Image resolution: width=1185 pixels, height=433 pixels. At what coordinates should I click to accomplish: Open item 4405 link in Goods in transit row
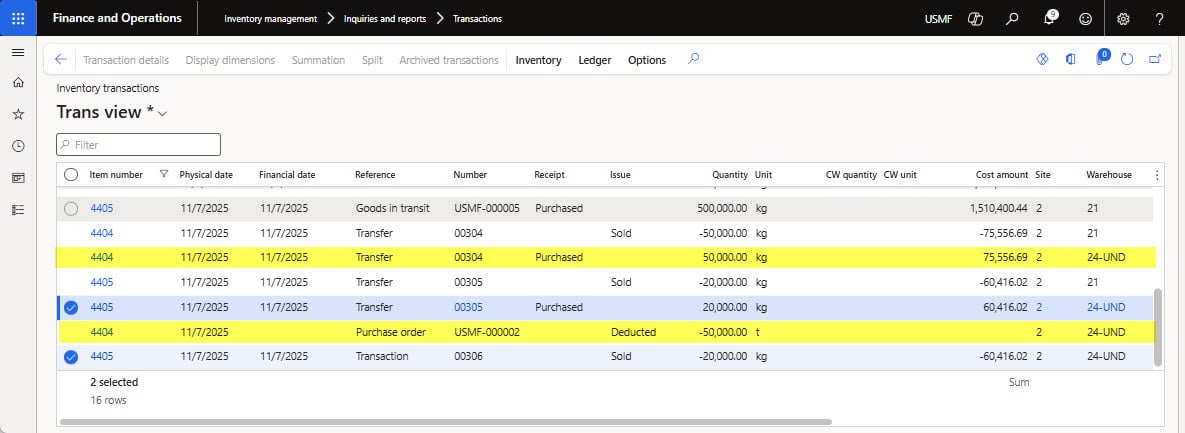[x=101, y=208]
